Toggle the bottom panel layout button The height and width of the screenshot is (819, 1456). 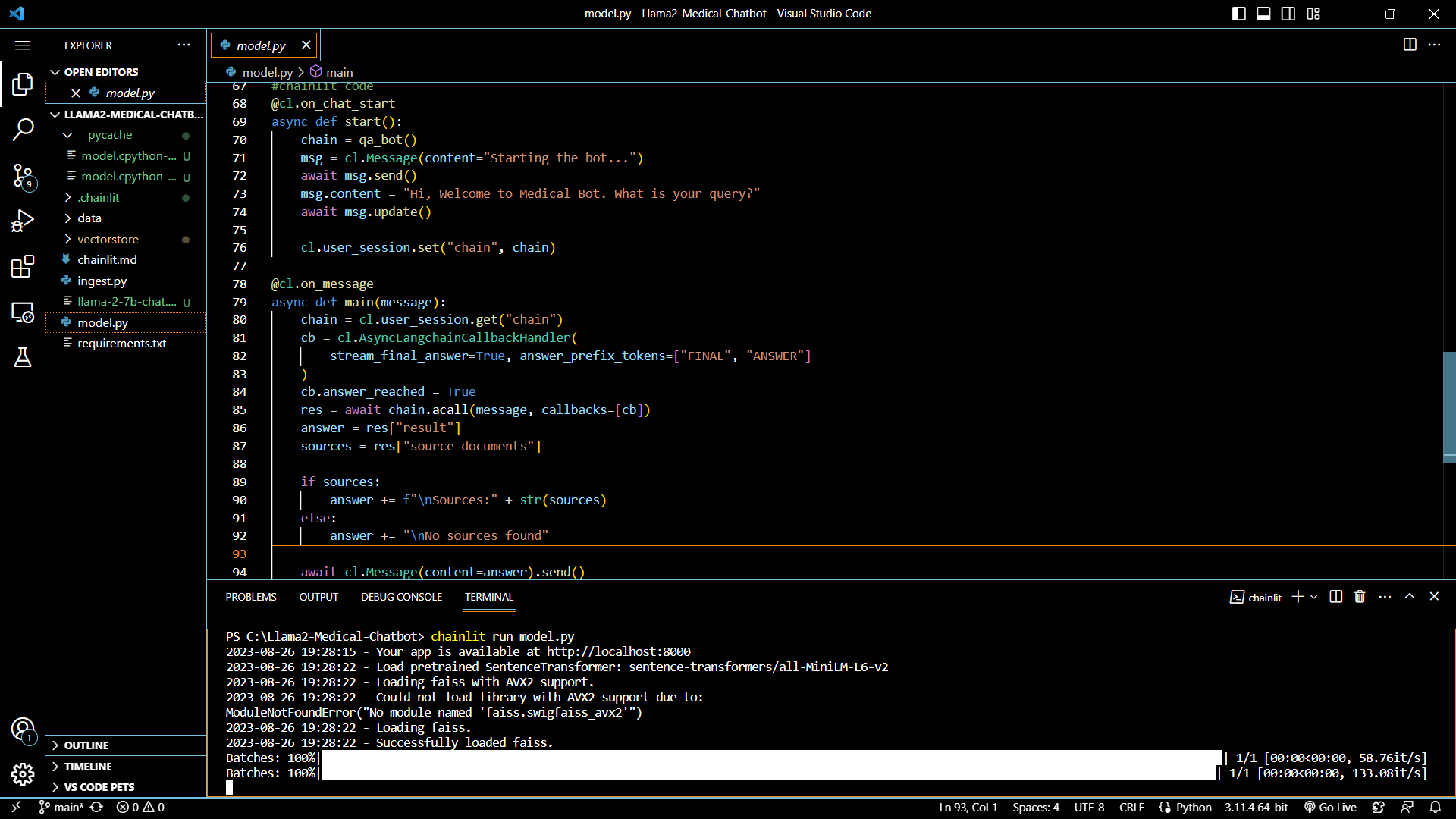click(x=1263, y=14)
